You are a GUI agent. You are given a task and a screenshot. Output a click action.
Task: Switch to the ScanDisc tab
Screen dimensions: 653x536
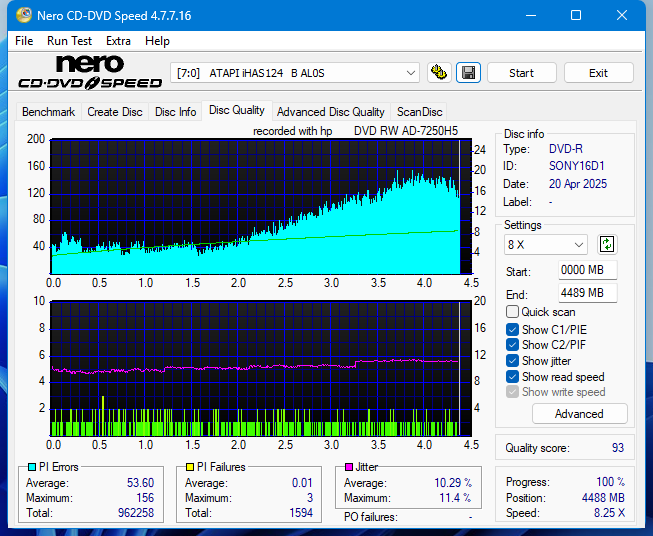pyautogui.click(x=419, y=112)
